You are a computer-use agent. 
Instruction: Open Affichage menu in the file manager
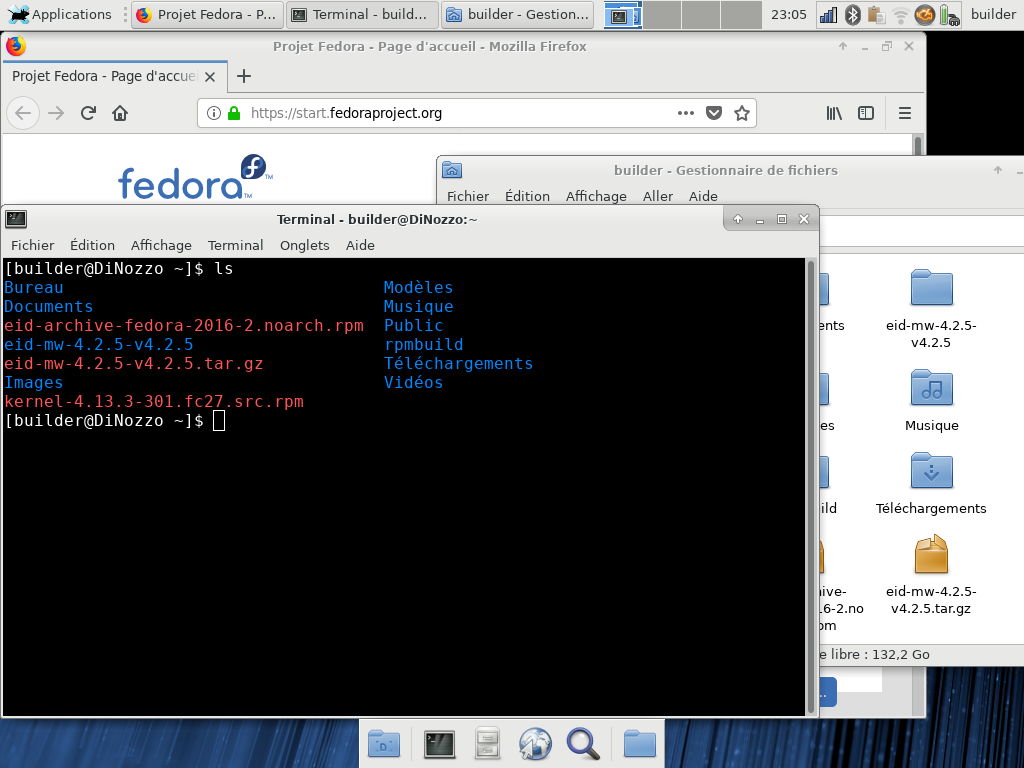[596, 196]
